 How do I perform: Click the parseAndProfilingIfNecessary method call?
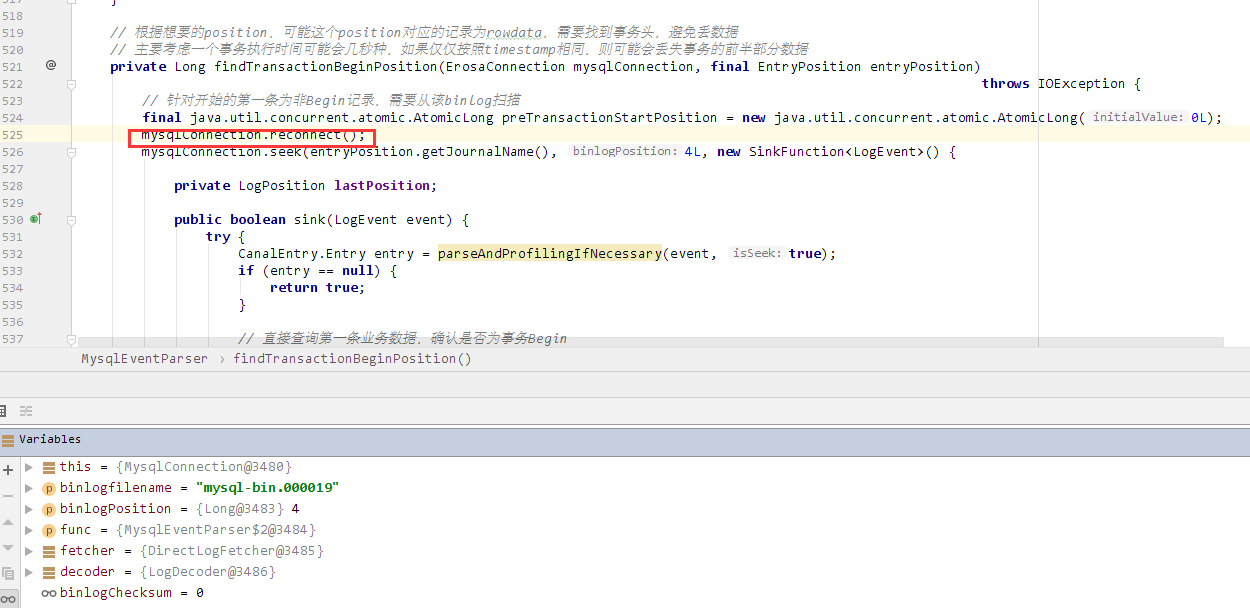pos(549,254)
